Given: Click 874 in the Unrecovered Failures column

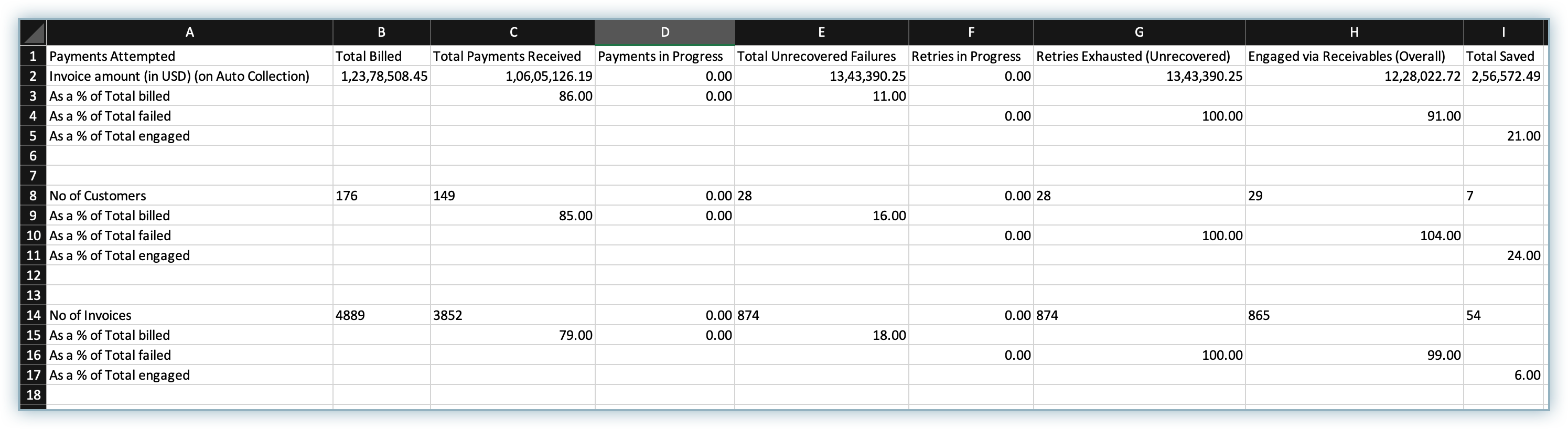Looking at the screenshot, I should 822,315.
